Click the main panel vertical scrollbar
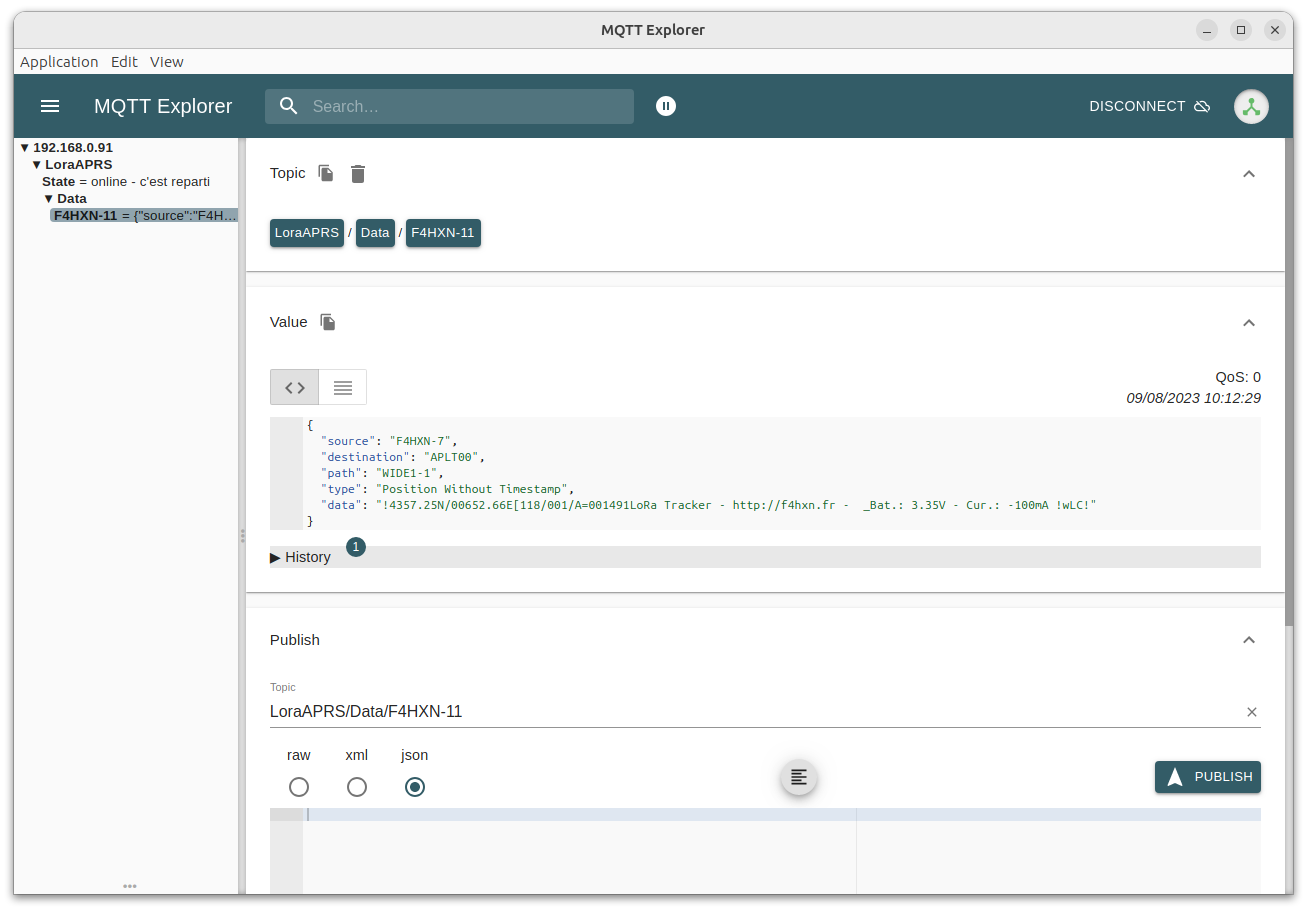1307x911 pixels. tap(1289, 382)
